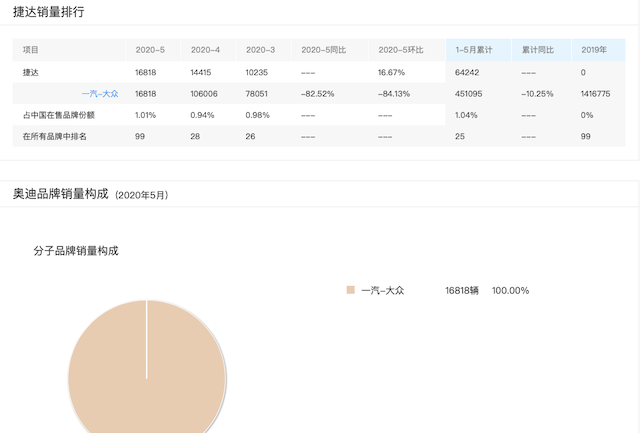Click the 1416775 cell
The width and height of the screenshot is (640, 433).
point(596,94)
